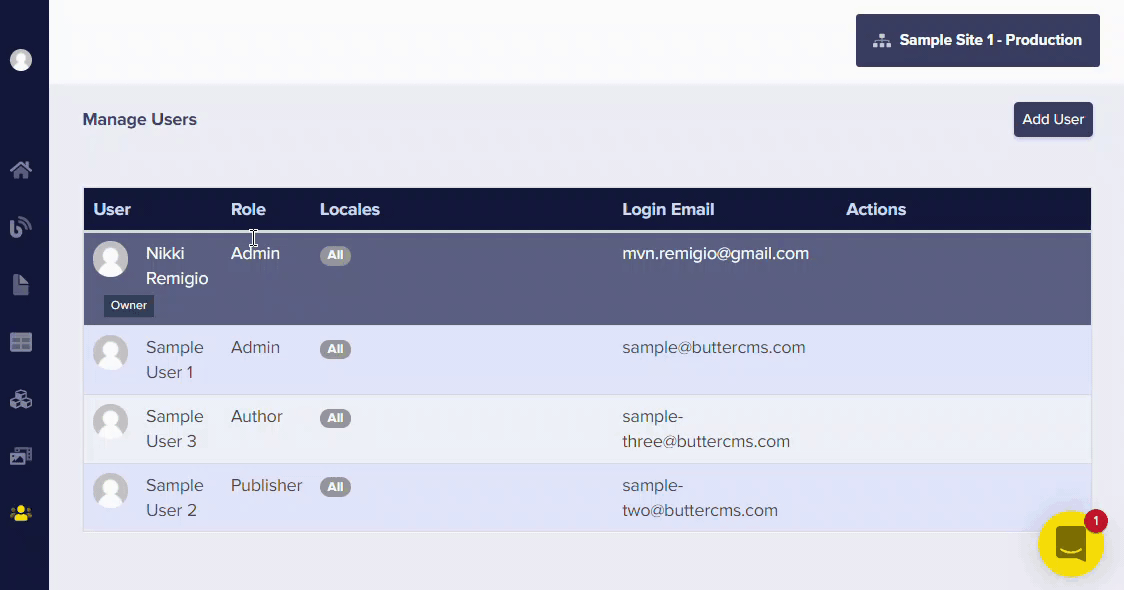1124x590 pixels.
Task: Open Blog Posts from sidebar icon
Action: pyautogui.click(x=21, y=227)
